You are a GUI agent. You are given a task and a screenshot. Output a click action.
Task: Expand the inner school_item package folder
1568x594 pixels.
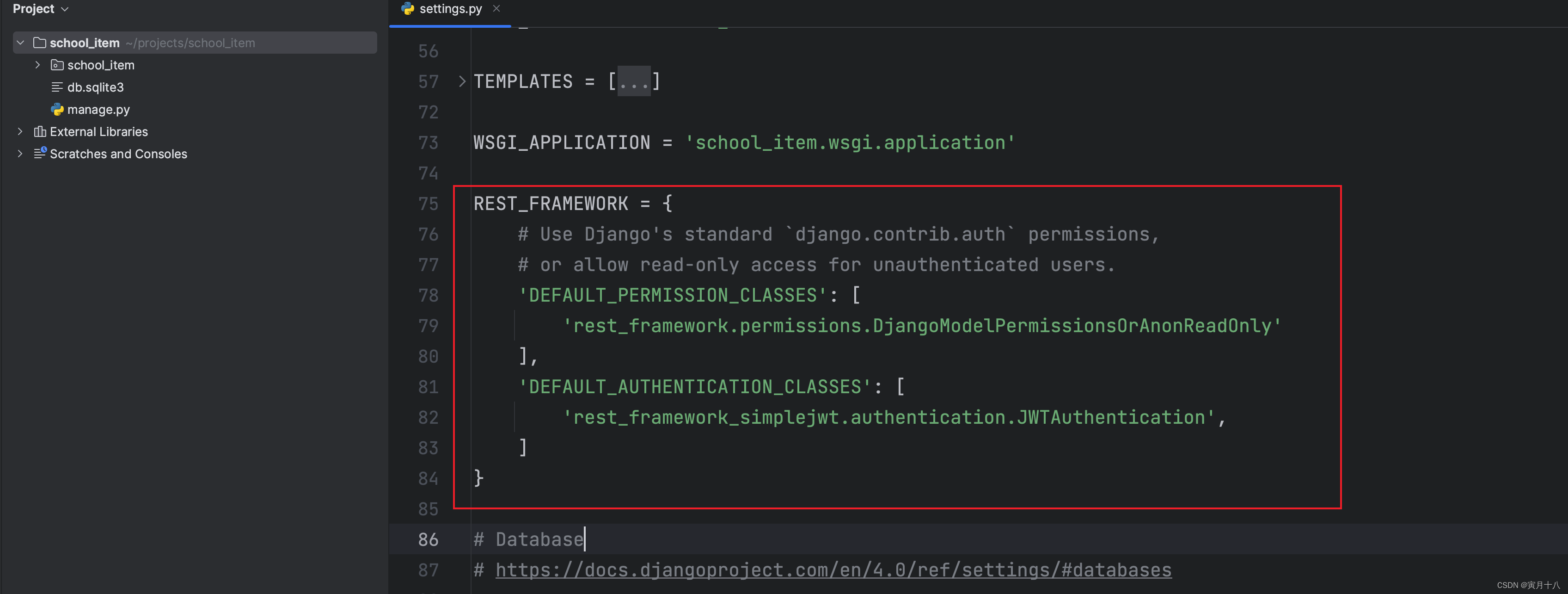38,65
